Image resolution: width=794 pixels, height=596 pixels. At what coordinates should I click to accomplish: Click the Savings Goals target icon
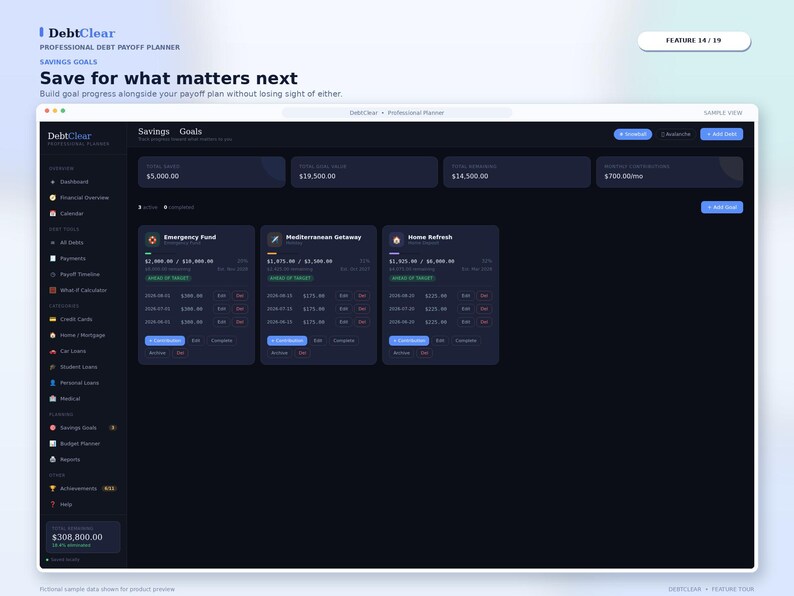[53, 428]
